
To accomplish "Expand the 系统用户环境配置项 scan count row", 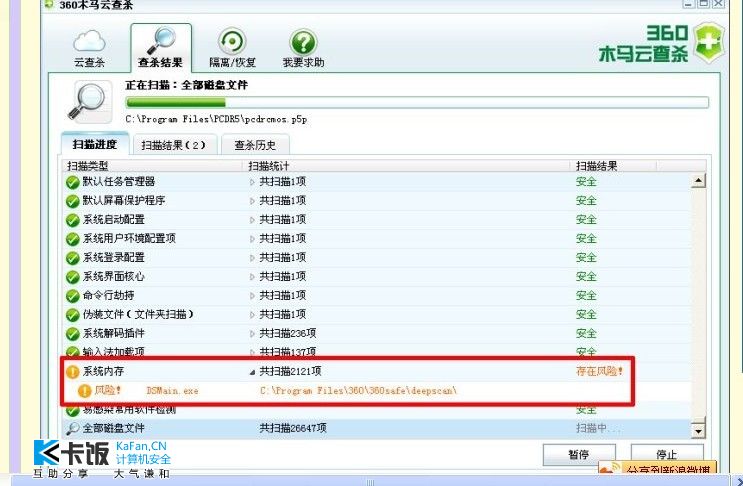I will [x=252, y=239].
